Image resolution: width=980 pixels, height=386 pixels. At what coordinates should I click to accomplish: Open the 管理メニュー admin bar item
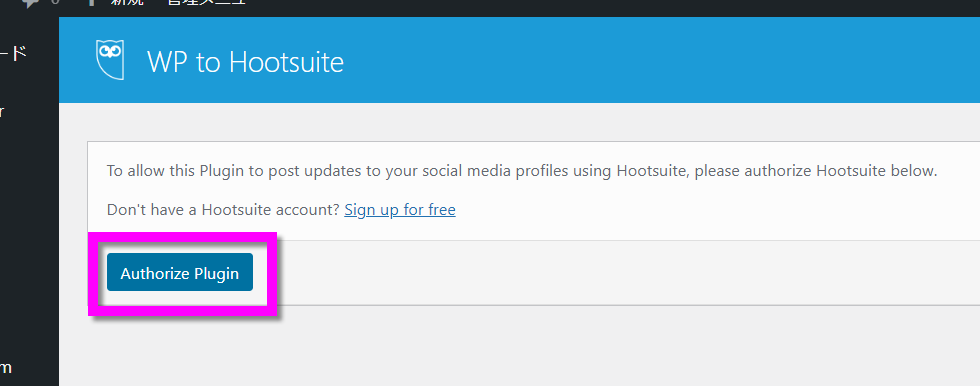(x=207, y=2)
